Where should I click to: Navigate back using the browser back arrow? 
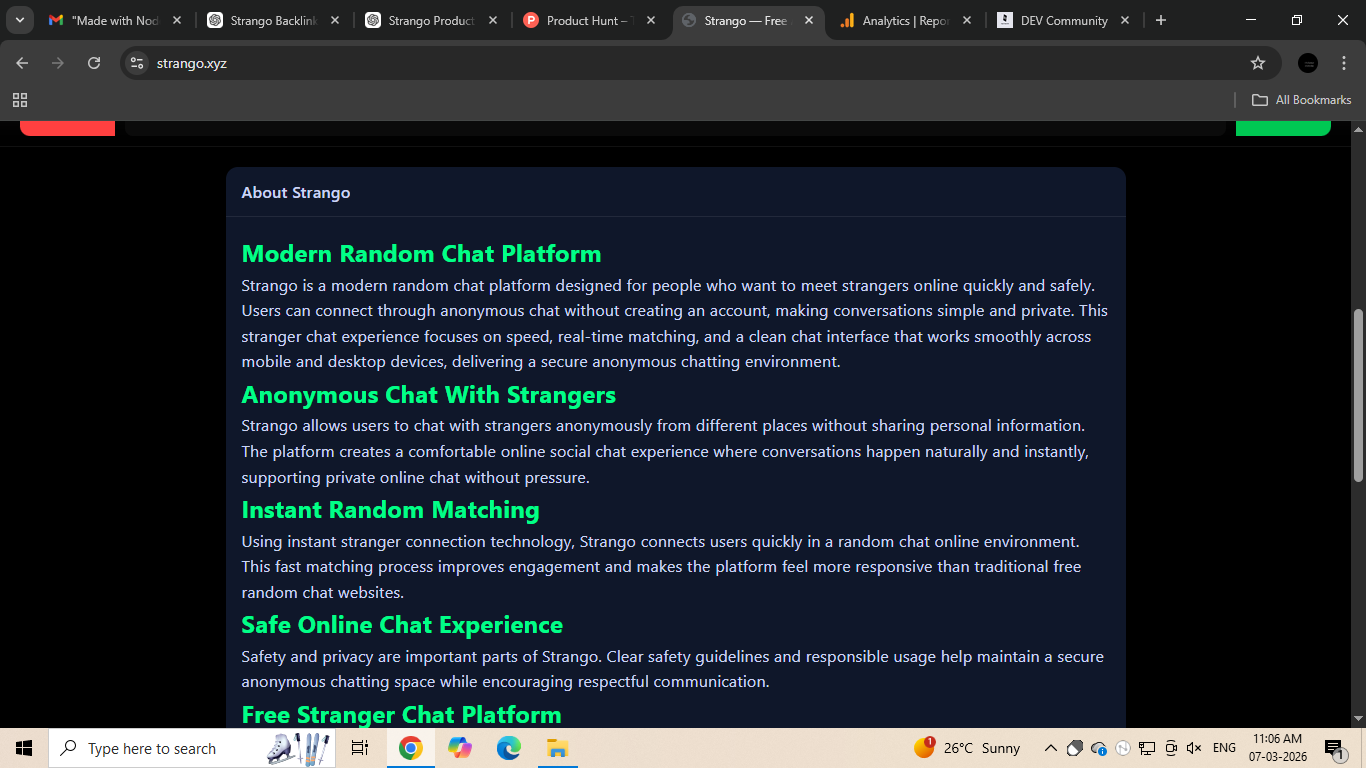21,62
